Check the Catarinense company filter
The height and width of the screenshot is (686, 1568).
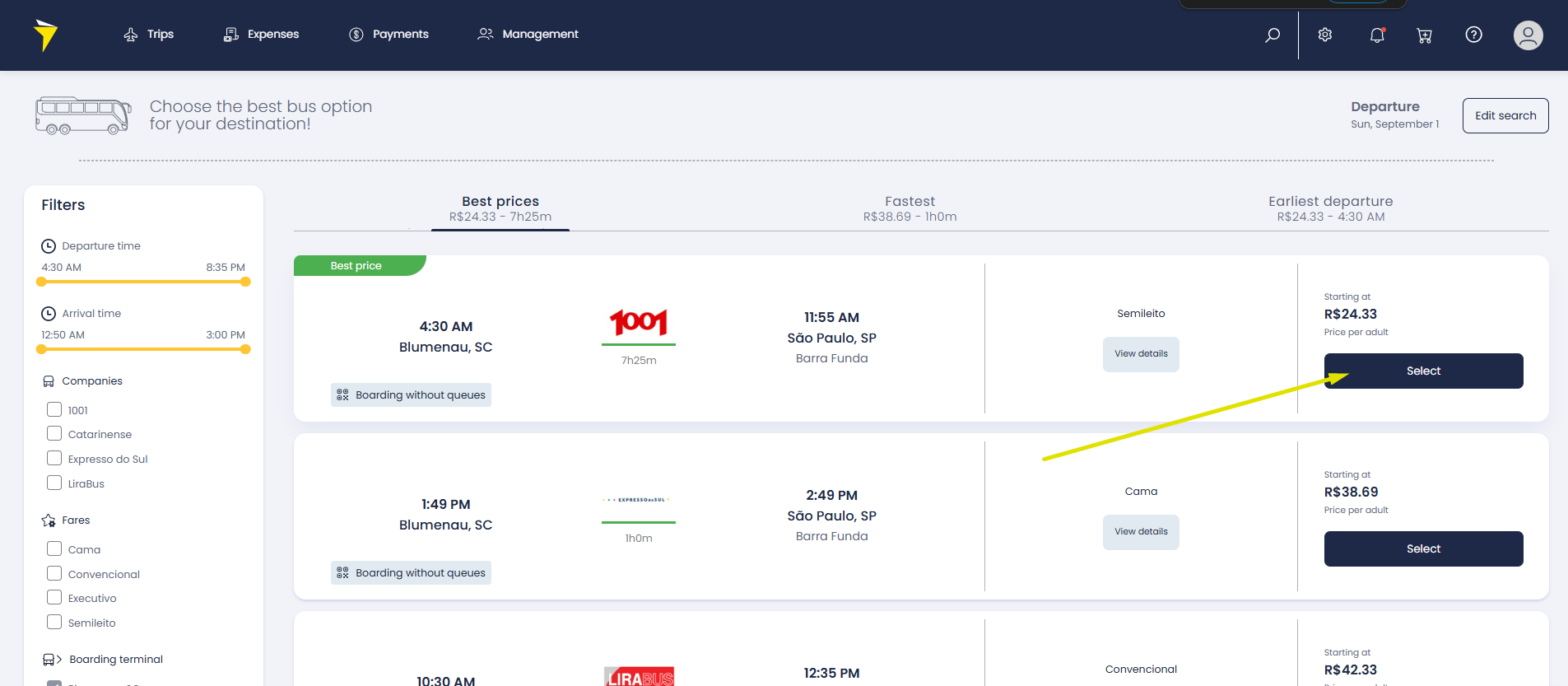click(54, 433)
